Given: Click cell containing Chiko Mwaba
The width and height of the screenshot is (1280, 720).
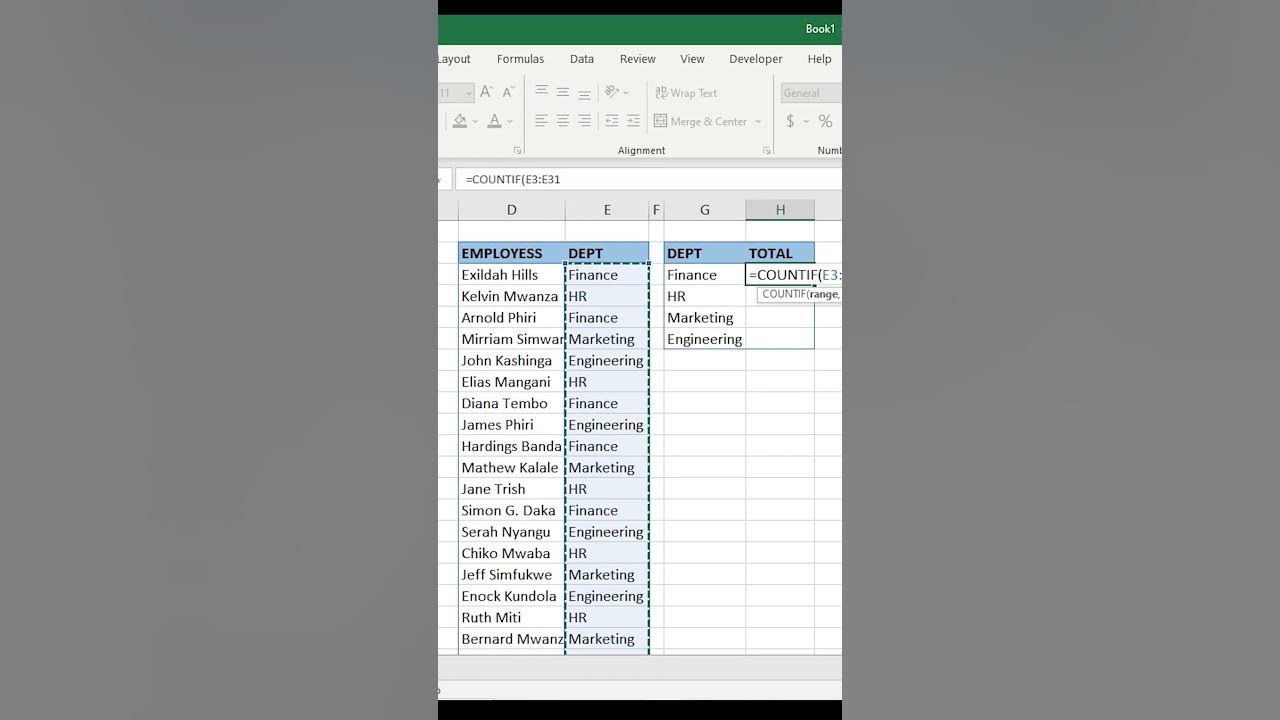Looking at the screenshot, I should [512, 553].
